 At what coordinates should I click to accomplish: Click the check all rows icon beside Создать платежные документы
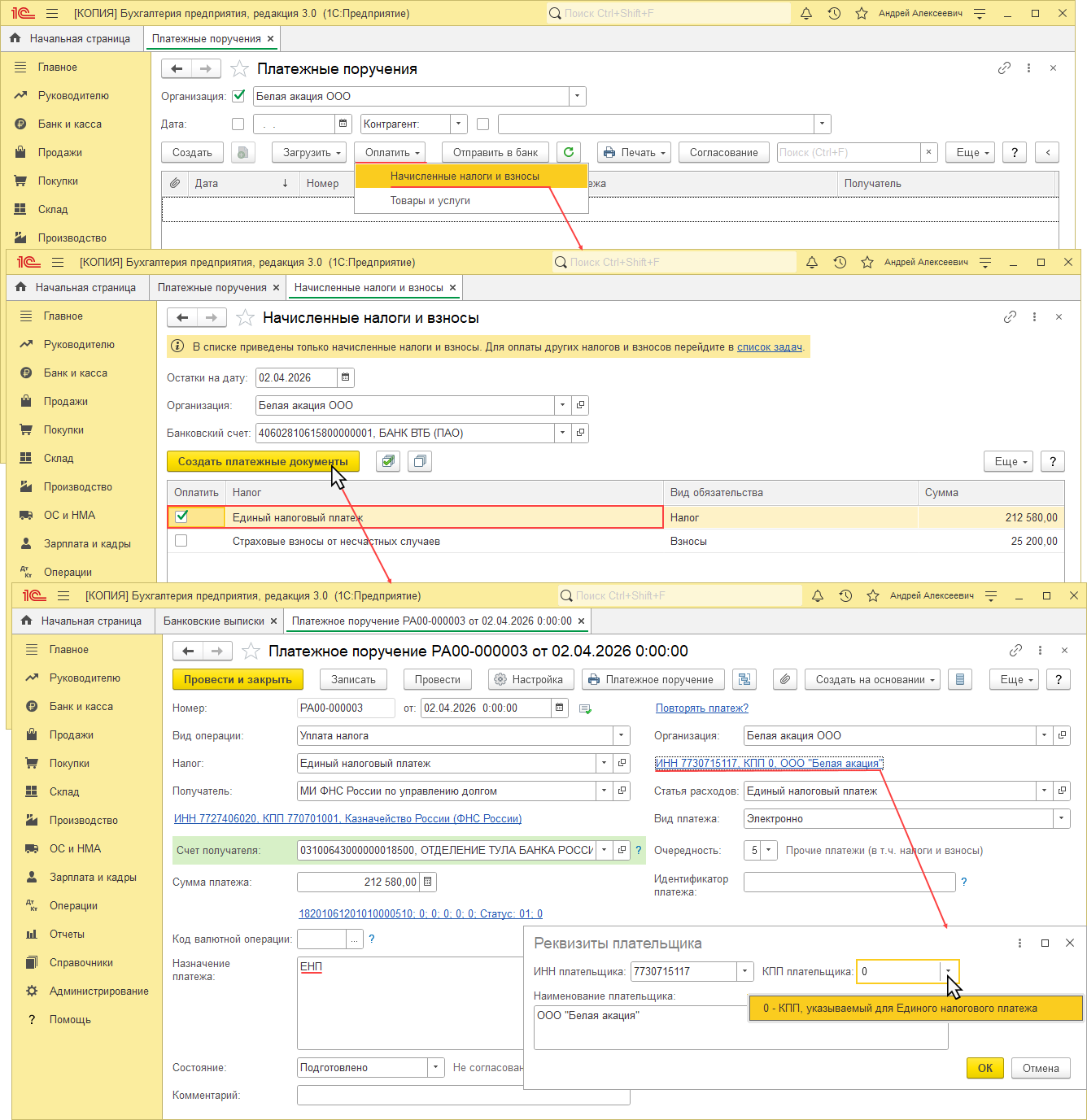pyautogui.click(x=388, y=461)
